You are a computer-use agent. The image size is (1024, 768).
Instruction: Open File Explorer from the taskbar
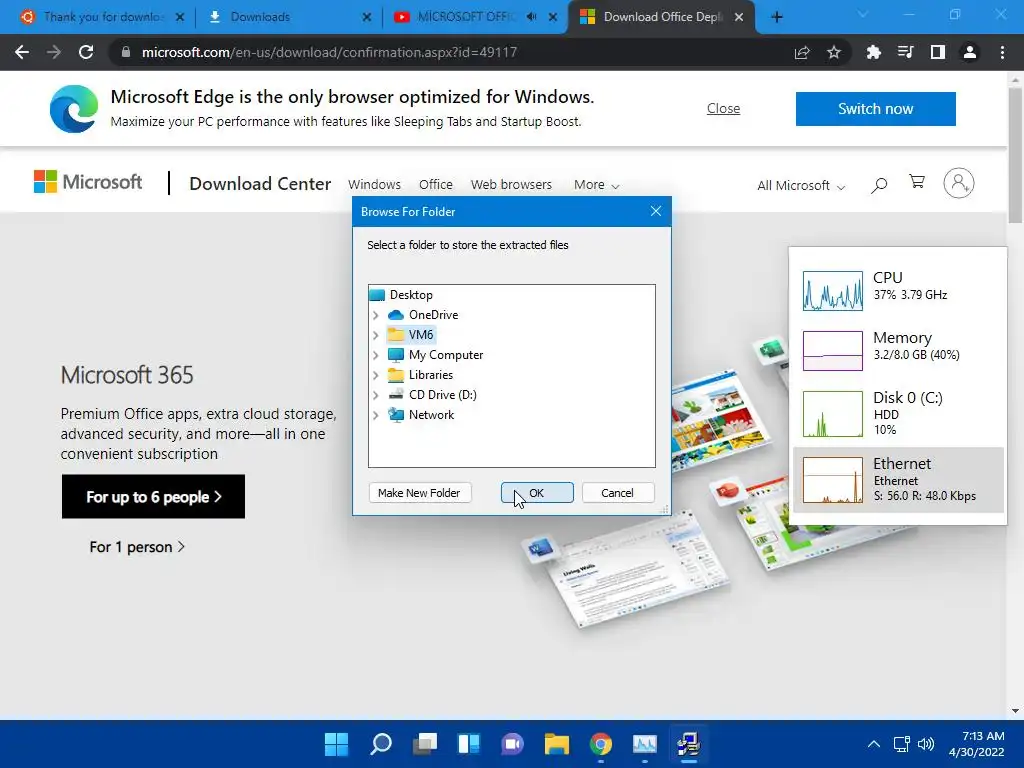(557, 744)
